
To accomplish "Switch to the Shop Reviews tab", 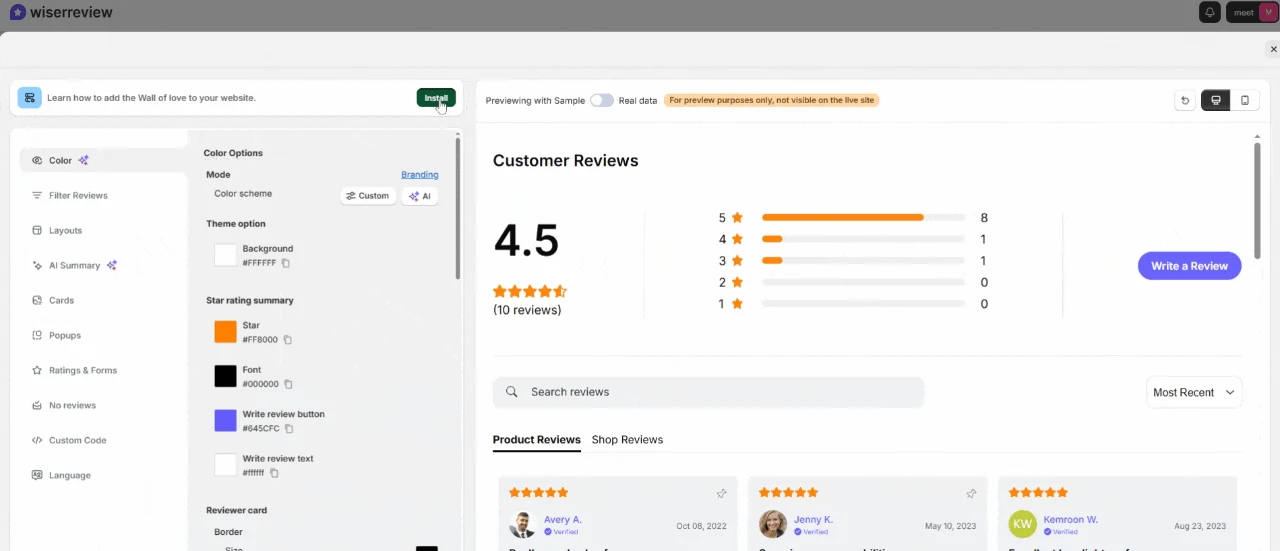I will coord(627,440).
